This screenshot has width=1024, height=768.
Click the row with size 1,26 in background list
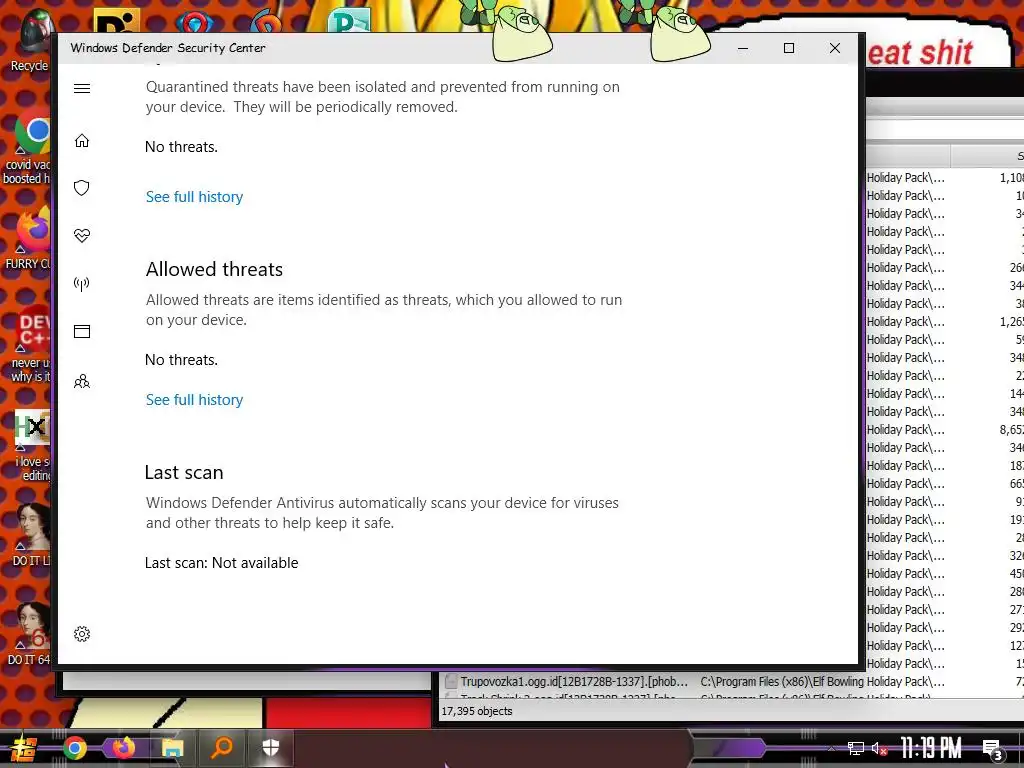point(945,322)
